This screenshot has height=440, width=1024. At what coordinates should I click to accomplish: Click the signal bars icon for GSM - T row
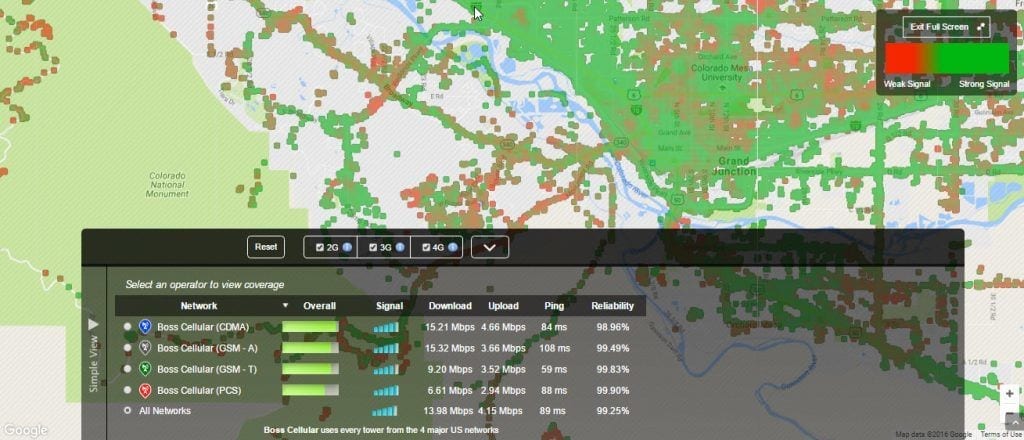385,369
